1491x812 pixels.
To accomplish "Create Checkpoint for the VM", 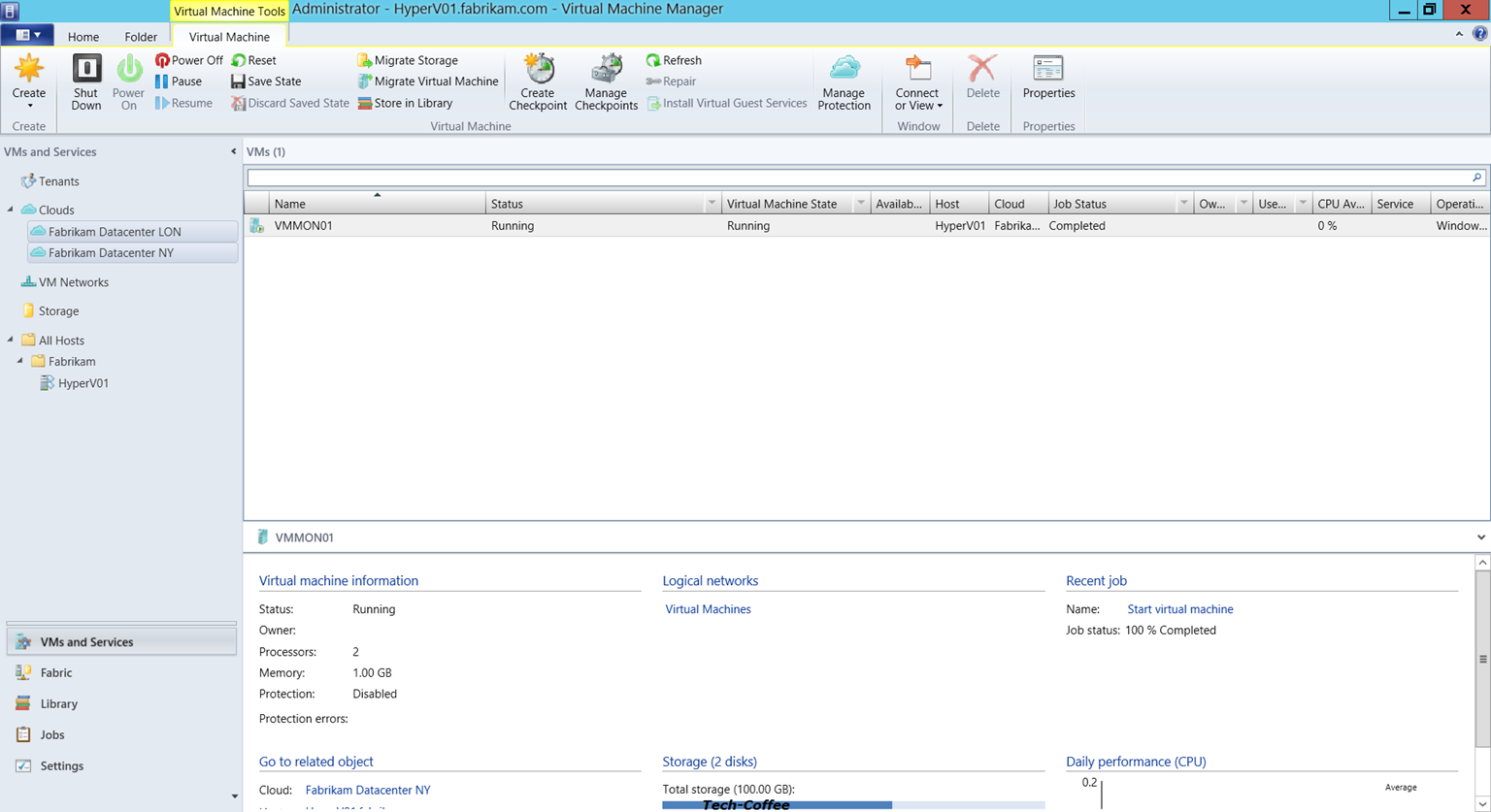I will (538, 82).
